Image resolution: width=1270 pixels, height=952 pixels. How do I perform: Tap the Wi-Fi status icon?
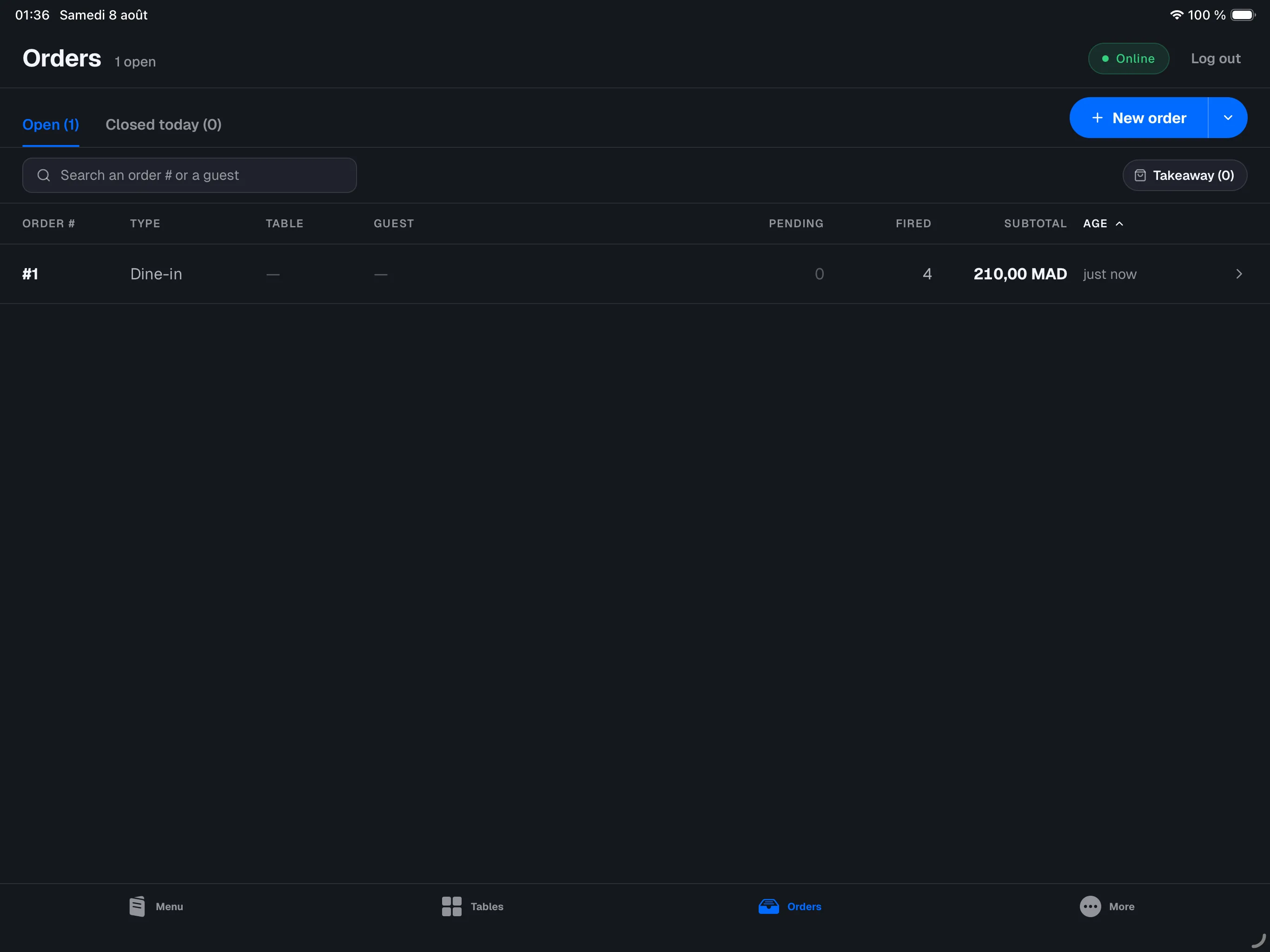coord(1177,15)
